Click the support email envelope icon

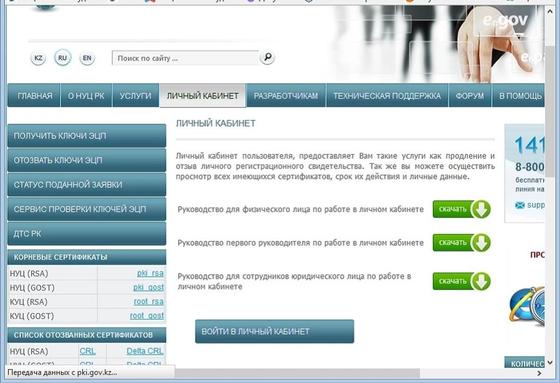click(520, 205)
